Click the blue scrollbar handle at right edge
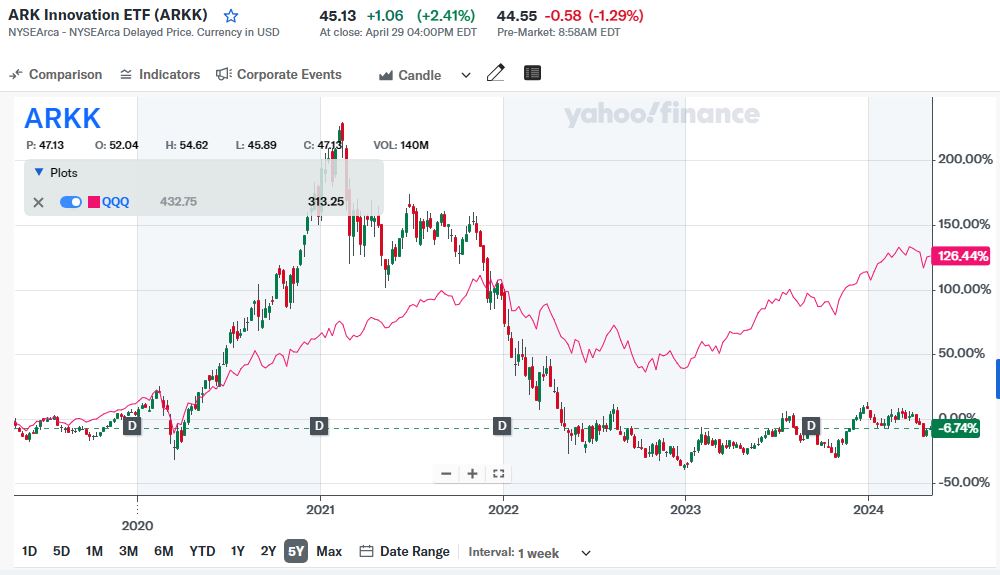 [997, 379]
